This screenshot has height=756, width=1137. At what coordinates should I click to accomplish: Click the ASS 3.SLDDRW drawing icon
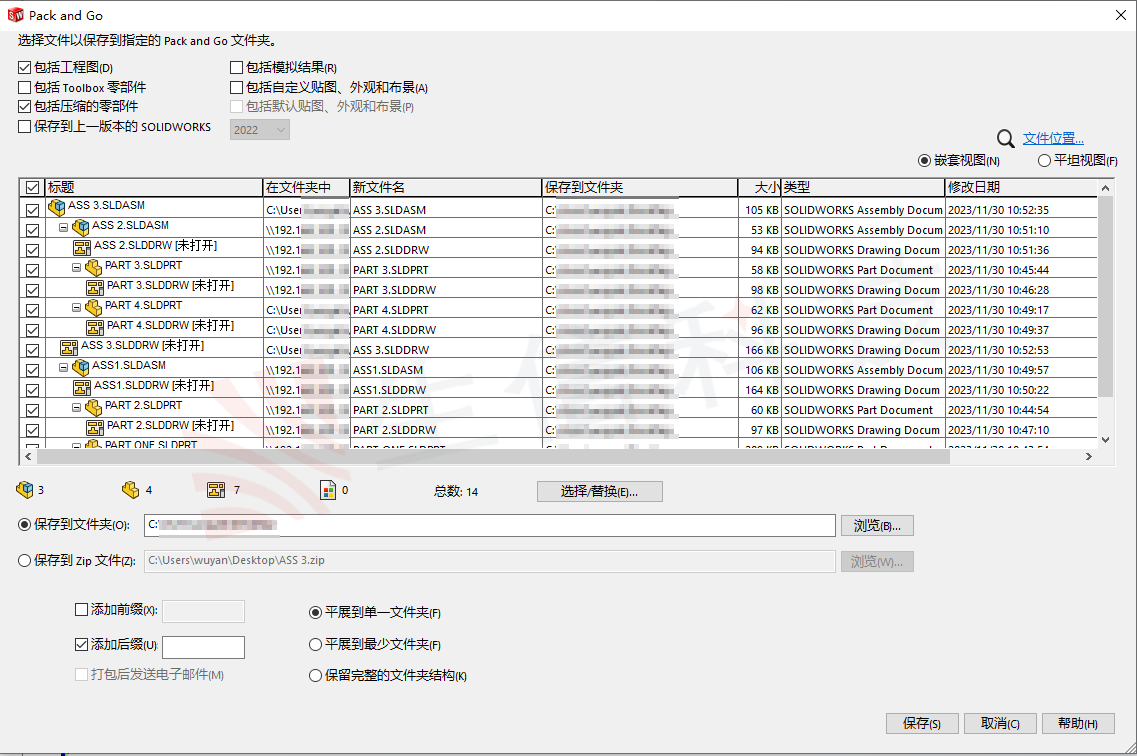coord(69,348)
